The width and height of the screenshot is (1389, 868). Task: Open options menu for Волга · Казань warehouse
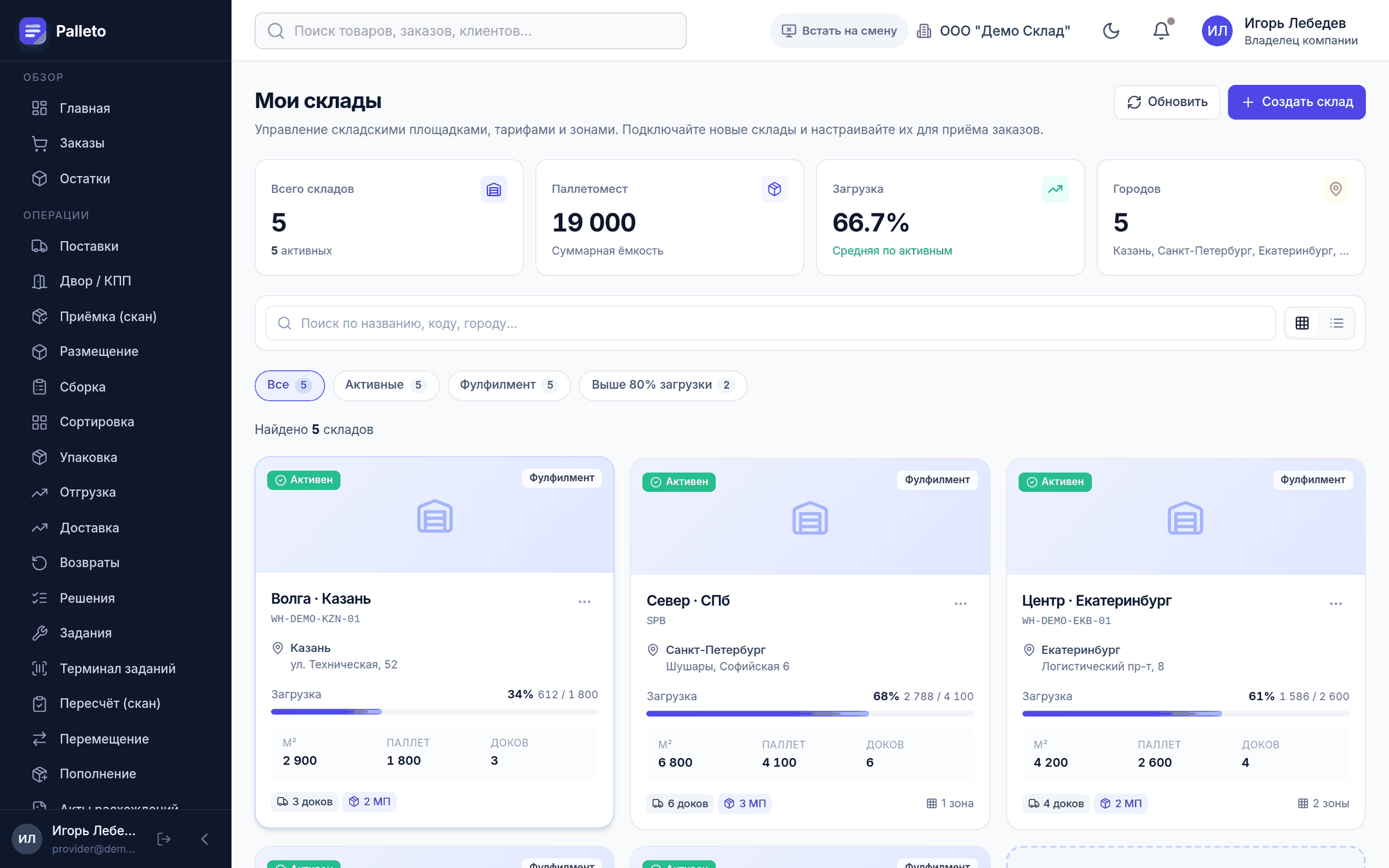[584, 602]
